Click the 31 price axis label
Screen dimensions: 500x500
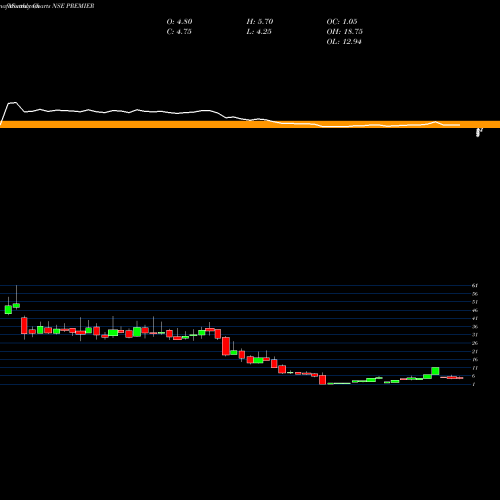tap(475, 335)
